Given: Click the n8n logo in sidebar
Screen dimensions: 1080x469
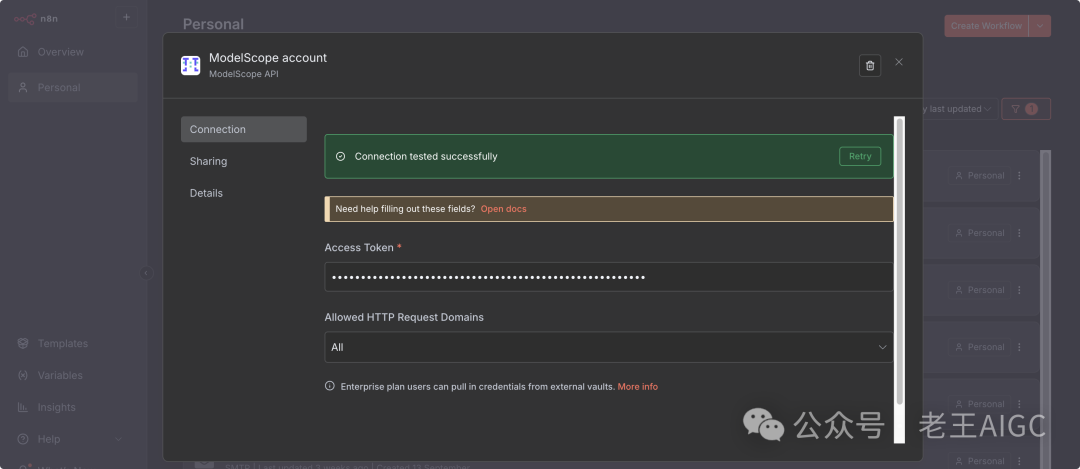Looking at the screenshot, I should [x=36, y=19].
